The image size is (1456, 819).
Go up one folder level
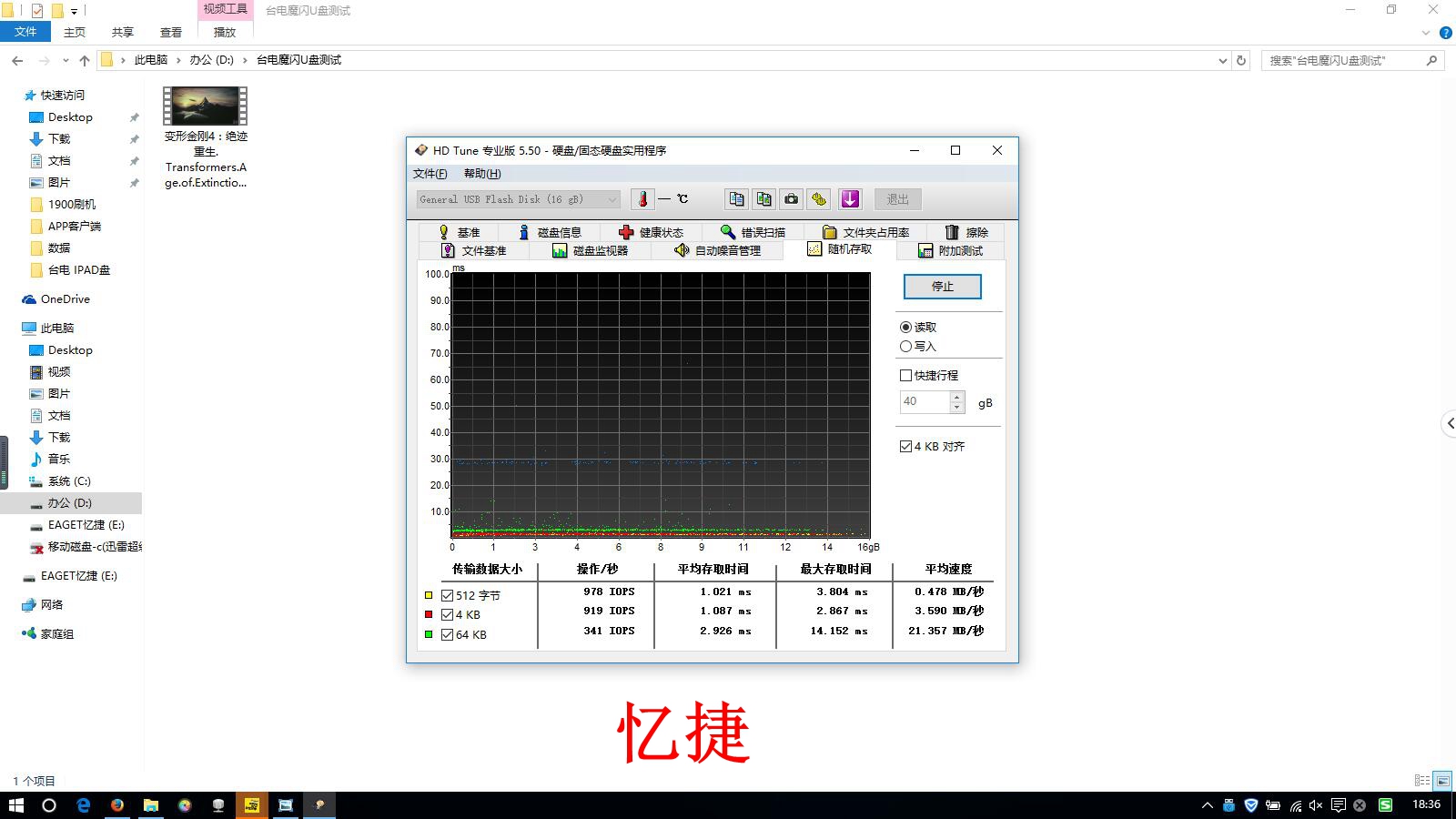click(x=85, y=60)
